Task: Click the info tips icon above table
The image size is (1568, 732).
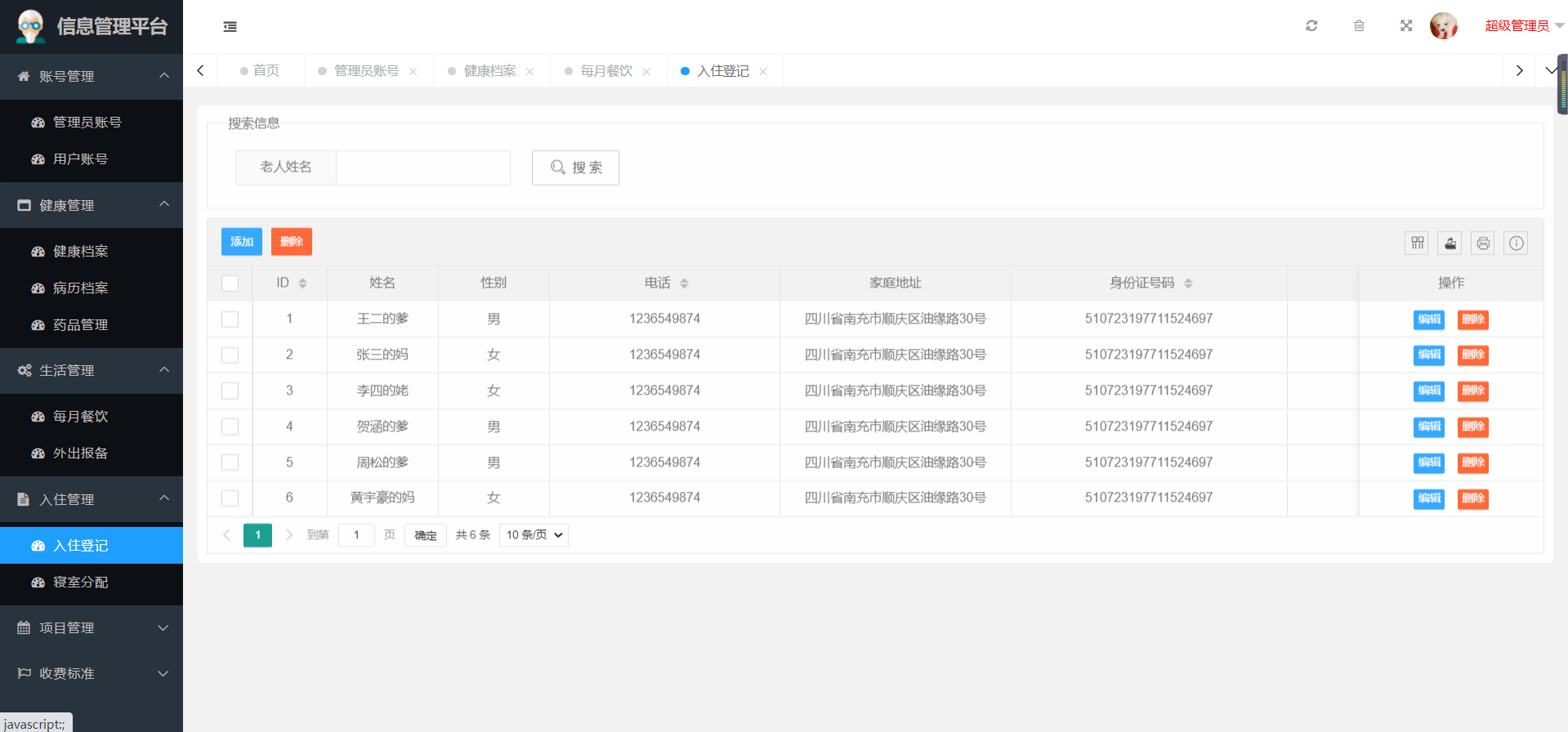Action: click(1517, 243)
